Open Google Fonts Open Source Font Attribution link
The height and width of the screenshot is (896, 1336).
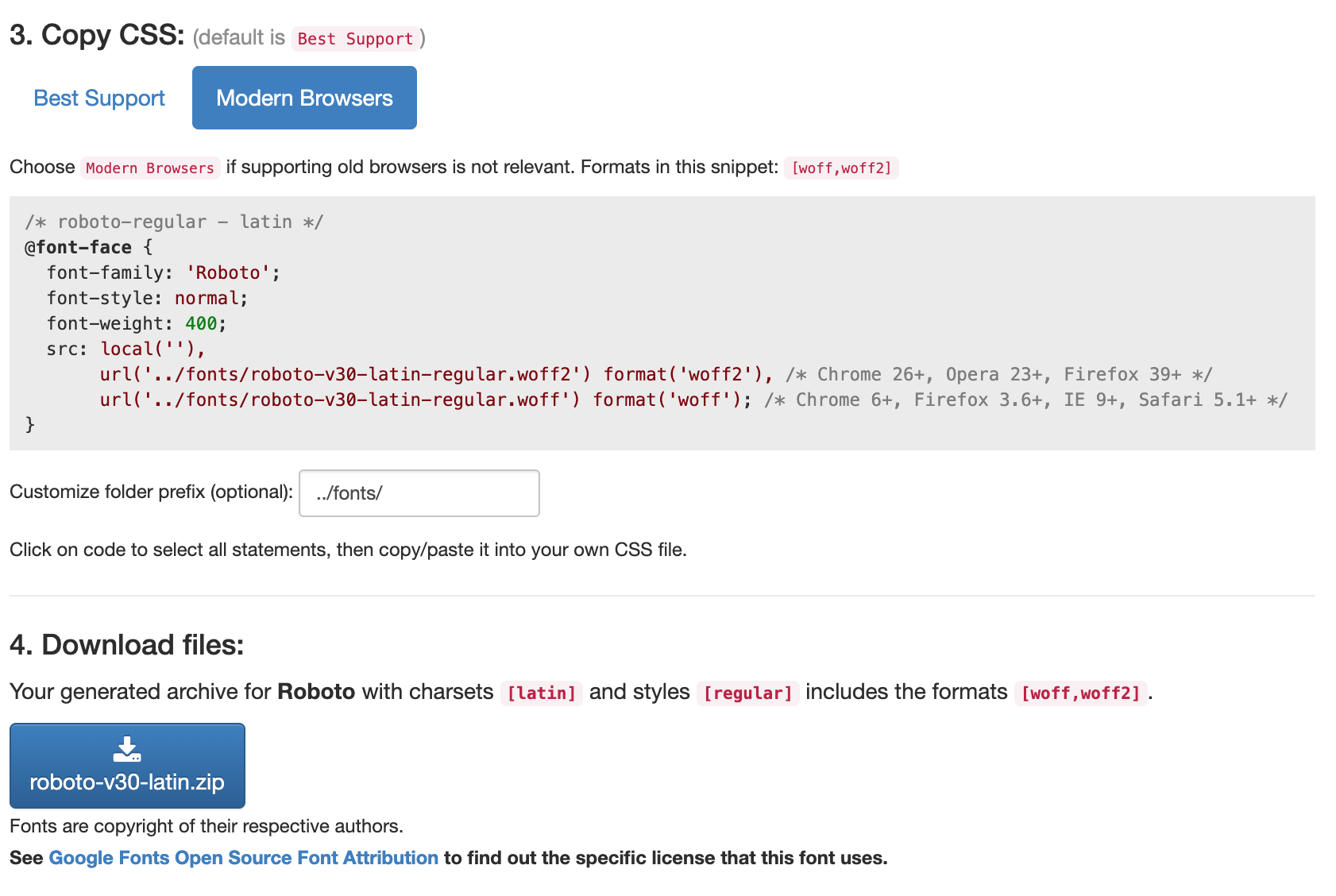pyautogui.click(x=243, y=858)
